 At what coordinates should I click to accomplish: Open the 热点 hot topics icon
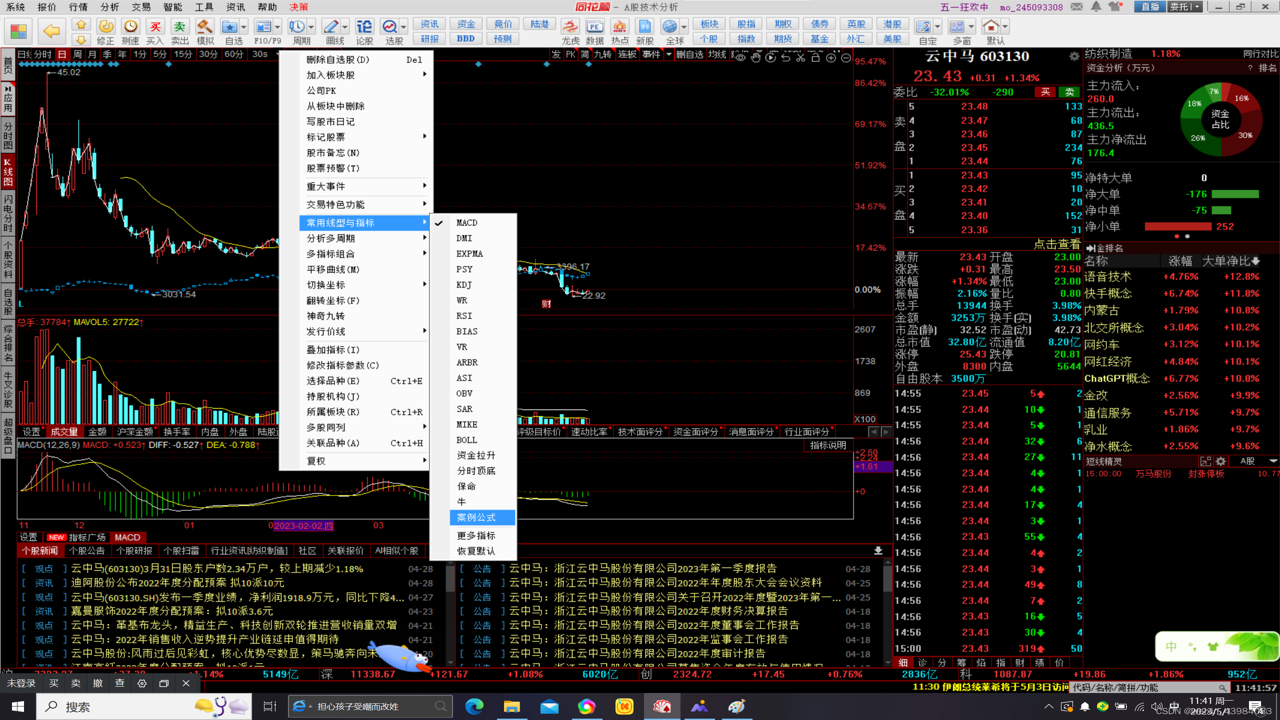pos(620,31)
